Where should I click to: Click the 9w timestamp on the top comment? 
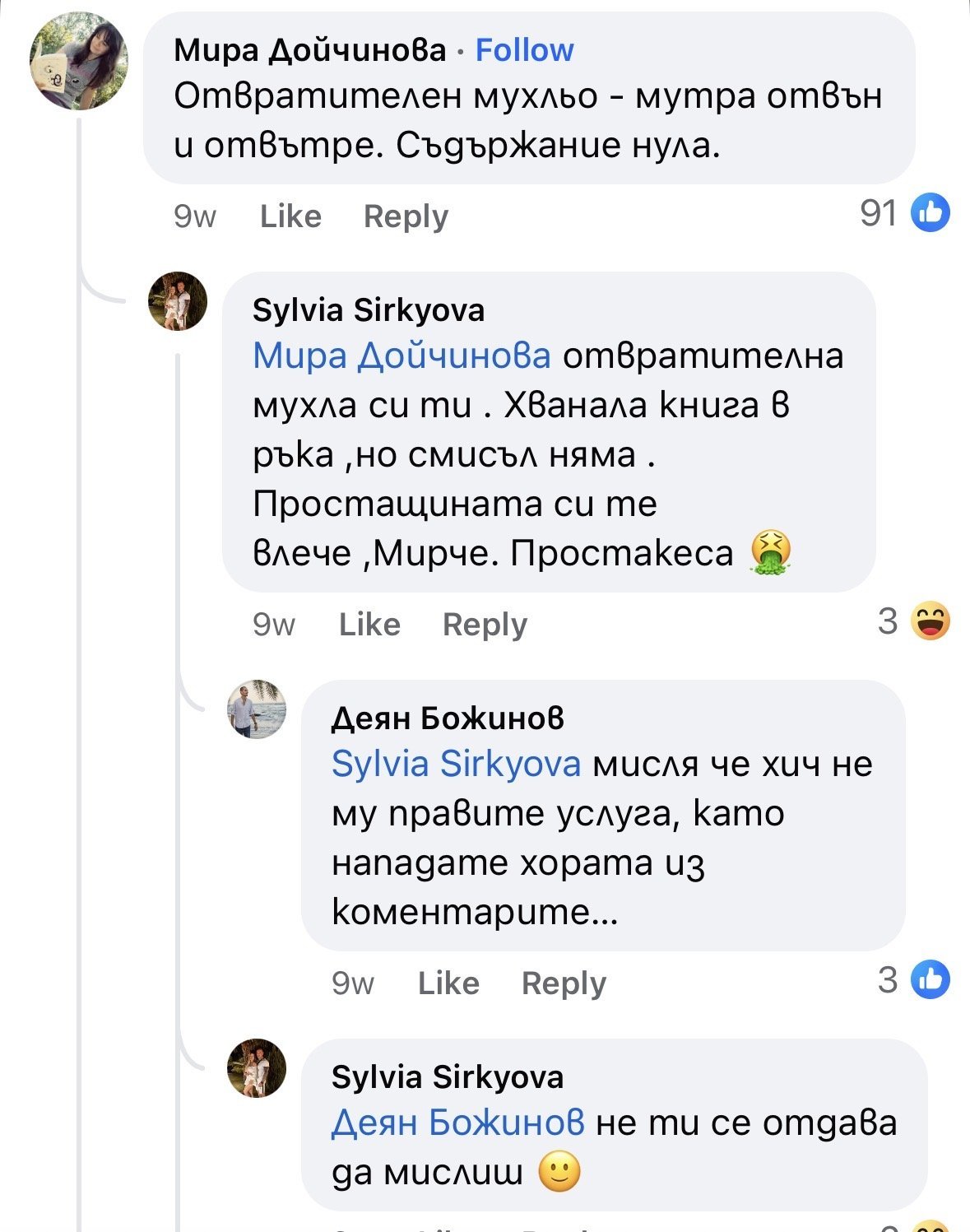[x=195, y=216]
